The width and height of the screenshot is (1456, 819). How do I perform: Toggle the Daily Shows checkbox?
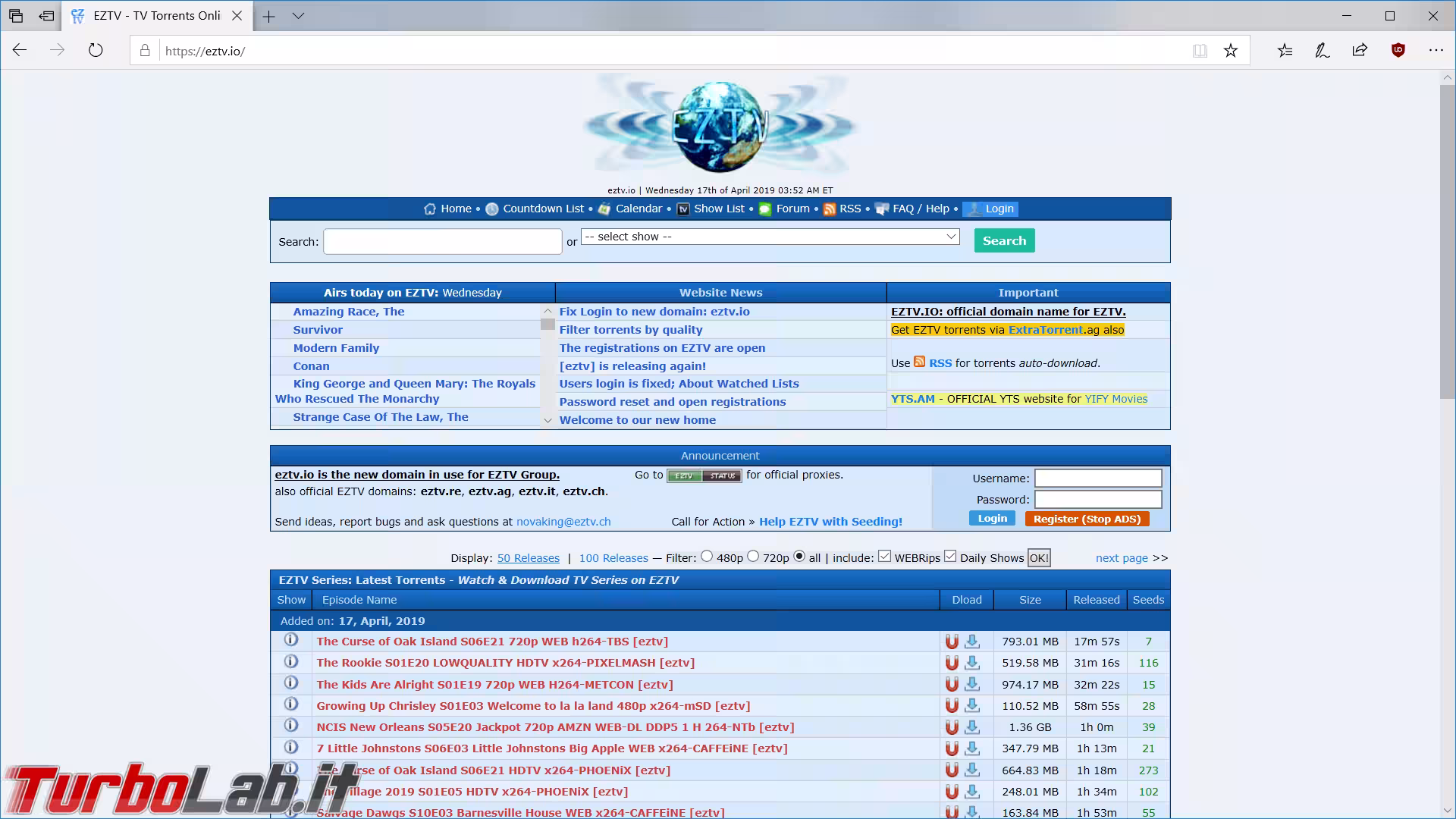click(x=950, y=557)
